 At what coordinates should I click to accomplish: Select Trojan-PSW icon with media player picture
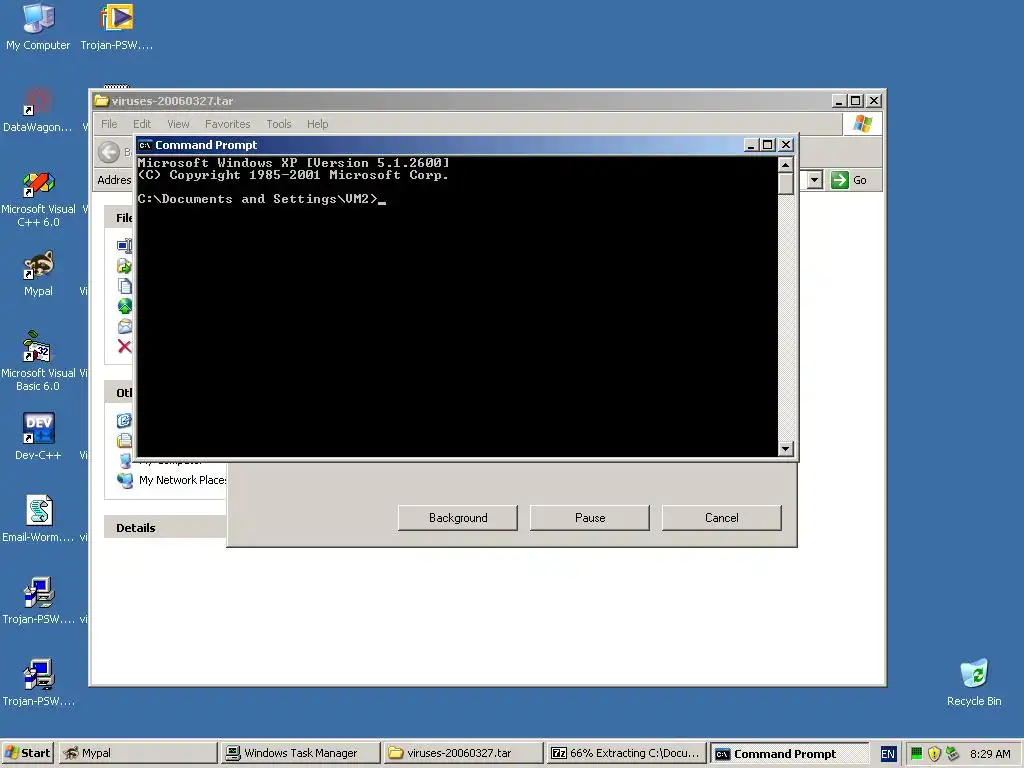[x=117, y=27]
